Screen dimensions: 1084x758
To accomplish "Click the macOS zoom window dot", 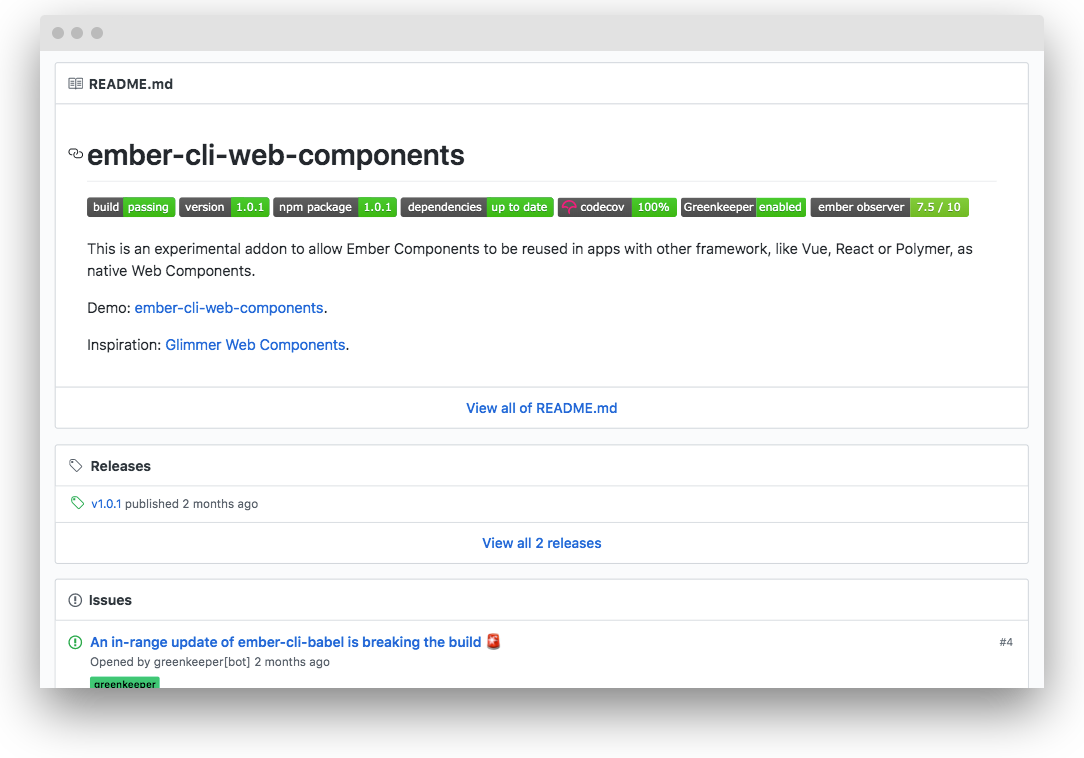I will [x=97, y=33].
